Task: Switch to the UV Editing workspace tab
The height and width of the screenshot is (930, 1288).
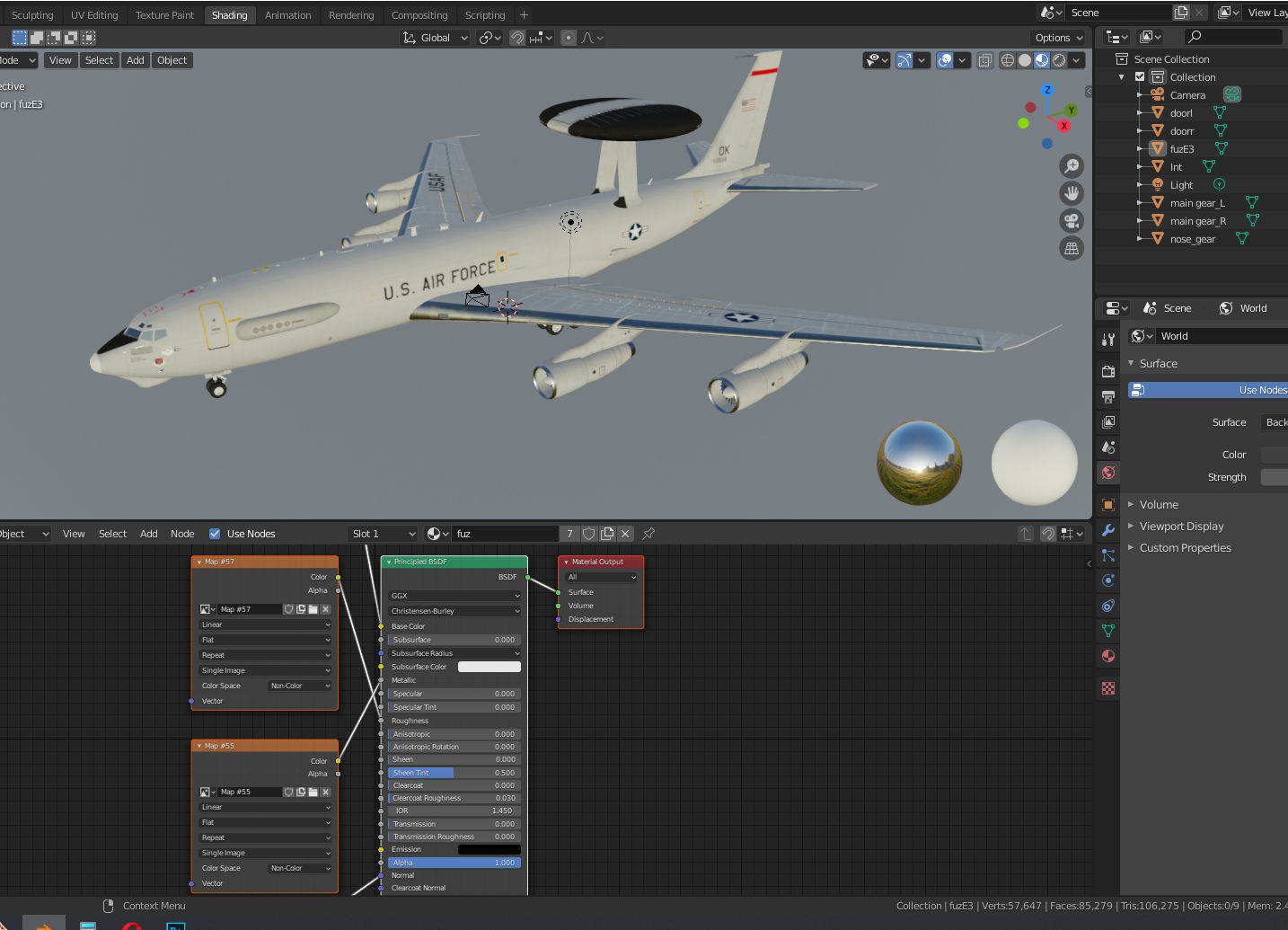Action: click(94, 15)
